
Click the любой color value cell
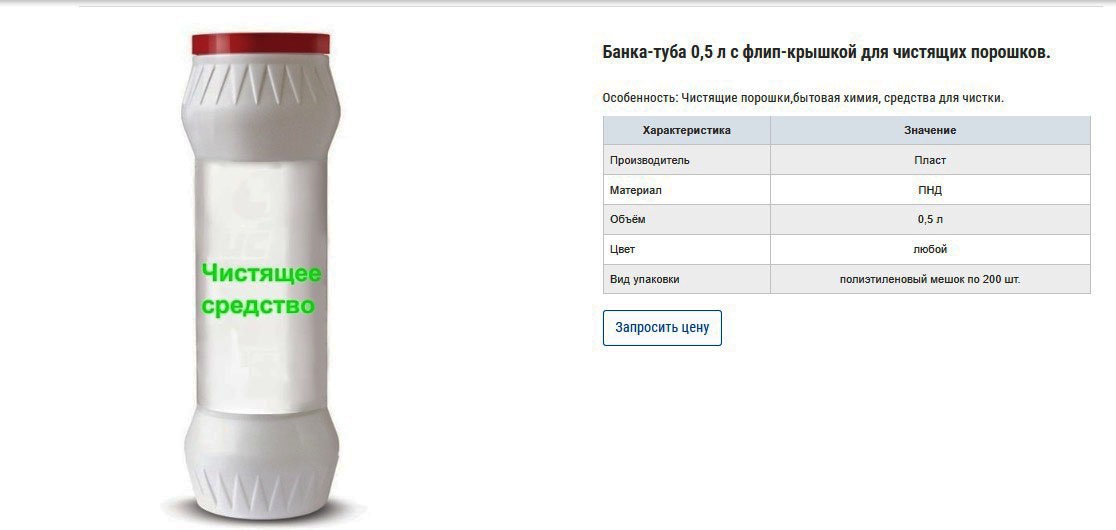[x=930, y=250]
